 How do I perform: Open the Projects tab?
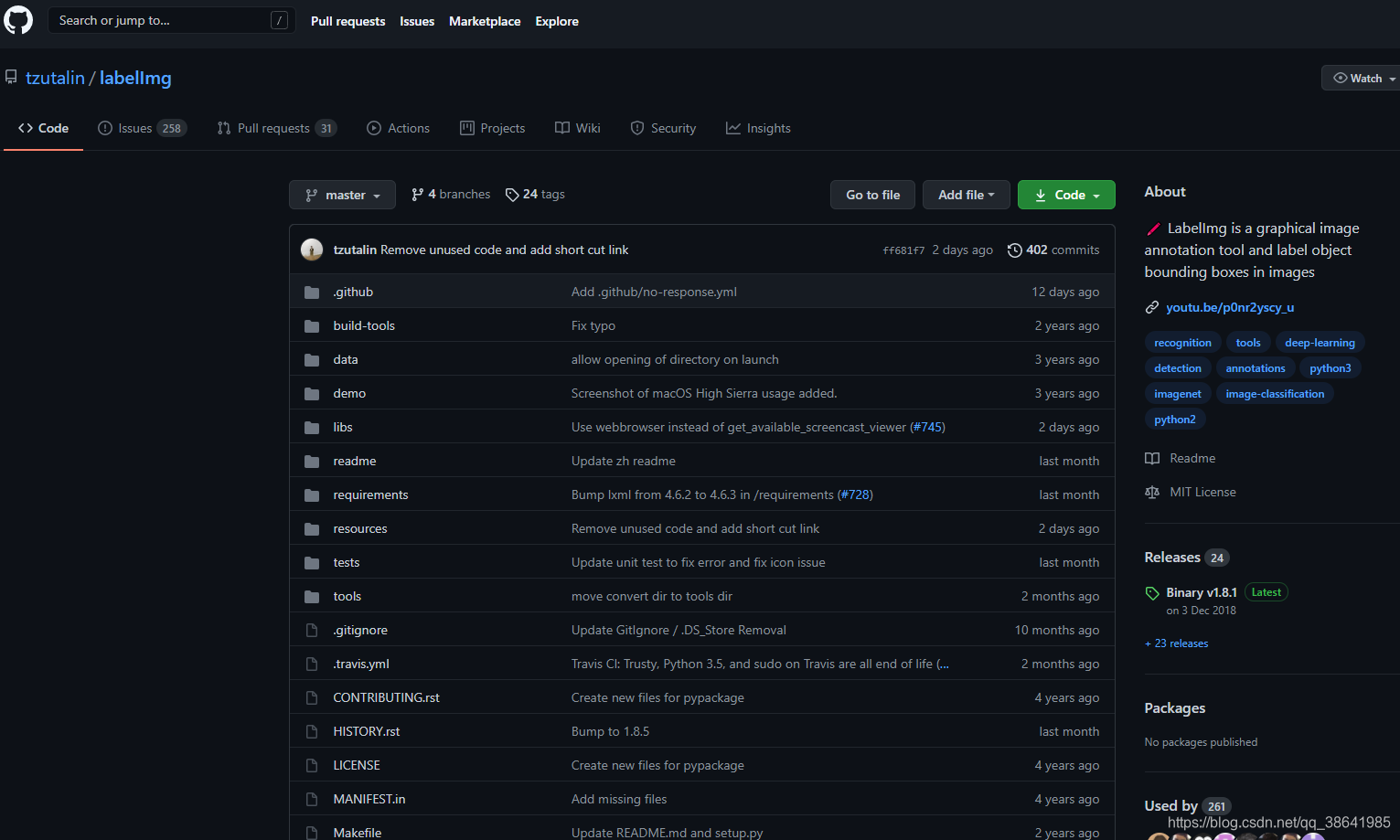pos(492,128)
